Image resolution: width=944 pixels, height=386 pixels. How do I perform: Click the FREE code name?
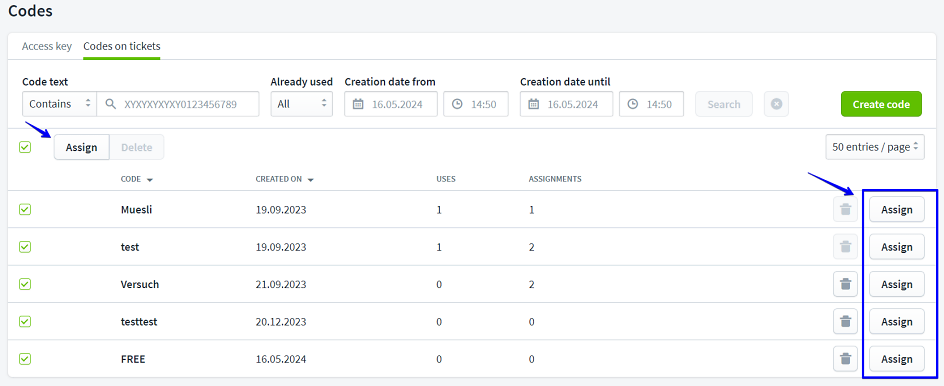[x=133, y=359]
